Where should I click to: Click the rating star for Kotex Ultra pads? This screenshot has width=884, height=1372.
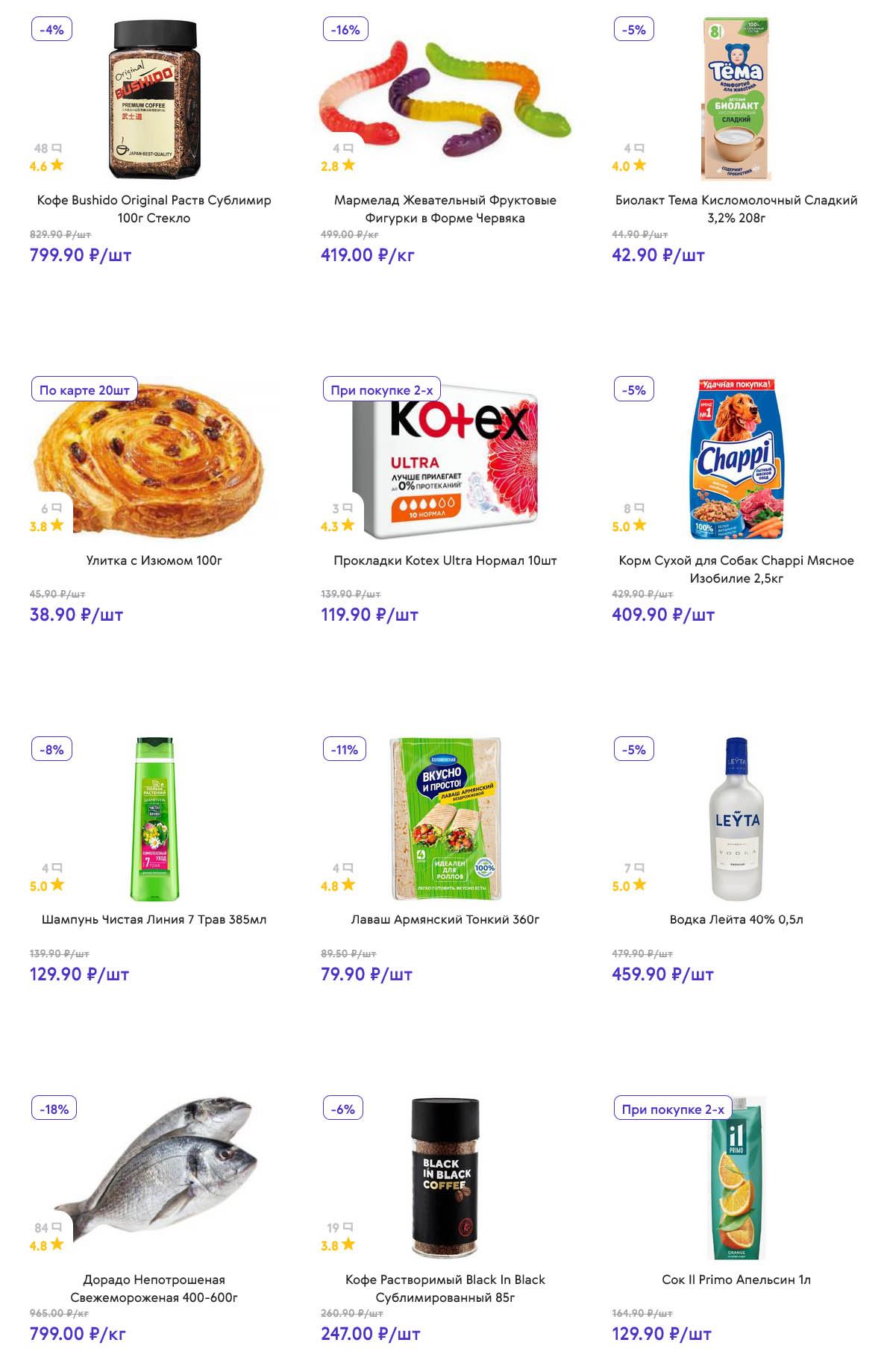coord(348,525)
